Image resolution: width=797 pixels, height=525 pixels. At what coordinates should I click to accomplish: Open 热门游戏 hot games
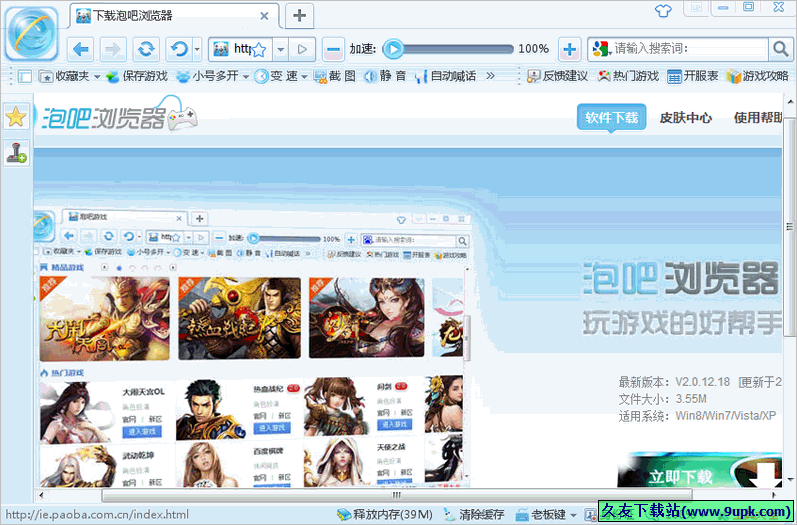pos(628,76)
